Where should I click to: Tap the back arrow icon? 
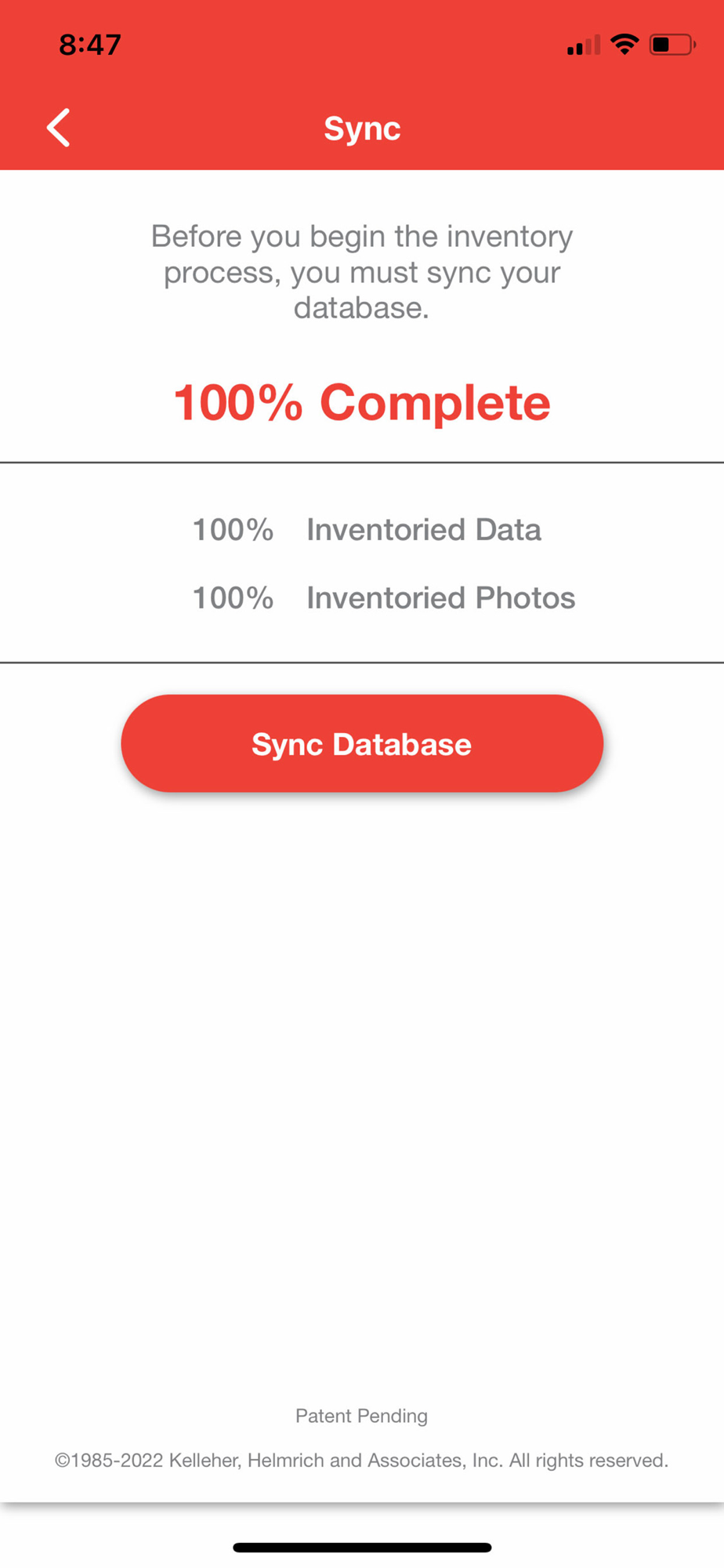pyautogui.click(x=59, y=128)
